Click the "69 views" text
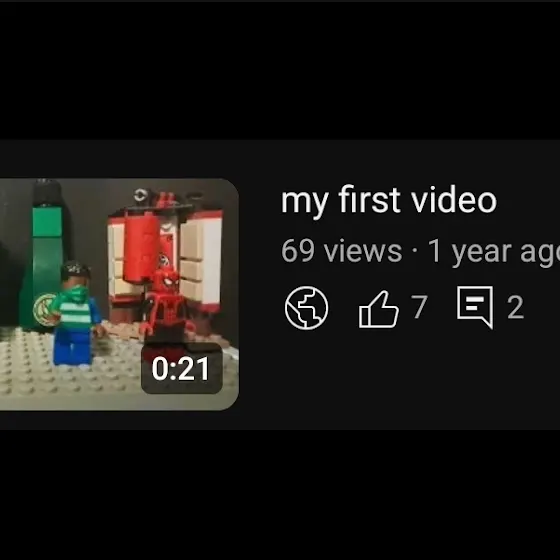 coord(341,251)
